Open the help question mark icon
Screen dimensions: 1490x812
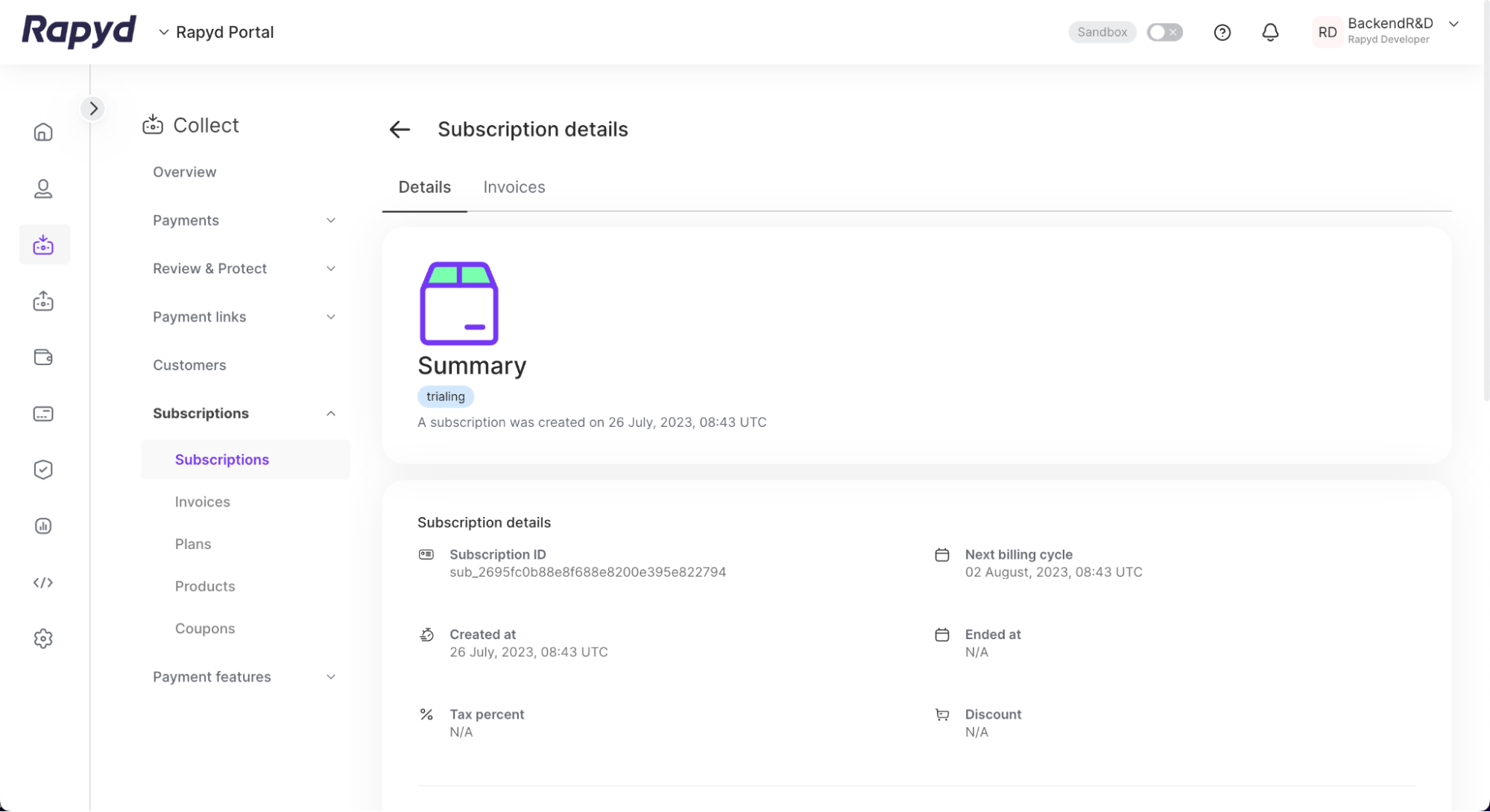tap(1222, 32)
